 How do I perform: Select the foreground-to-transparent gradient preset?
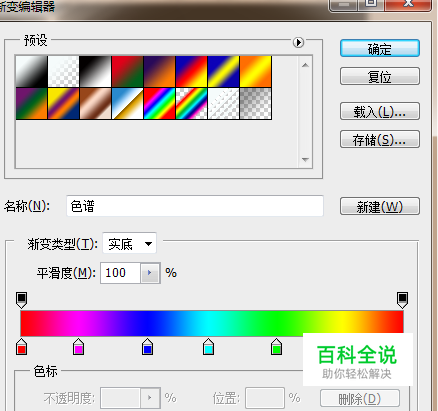(64, 71)
